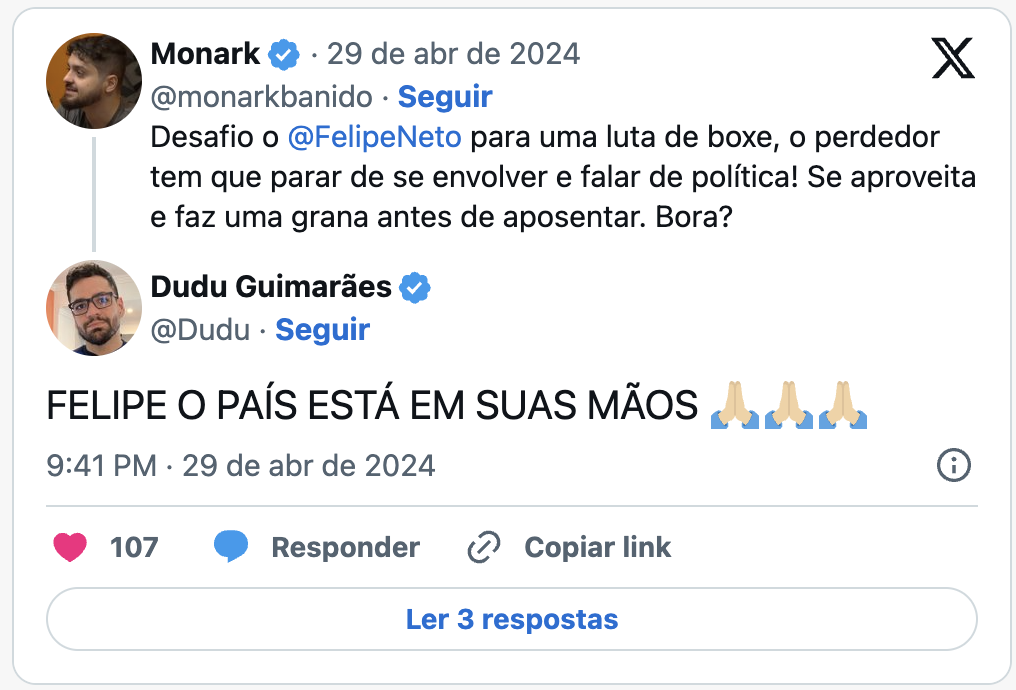This screenshot has height=690, width=1016.
Task: Click the 107 likes count
Action: [134, 548]
